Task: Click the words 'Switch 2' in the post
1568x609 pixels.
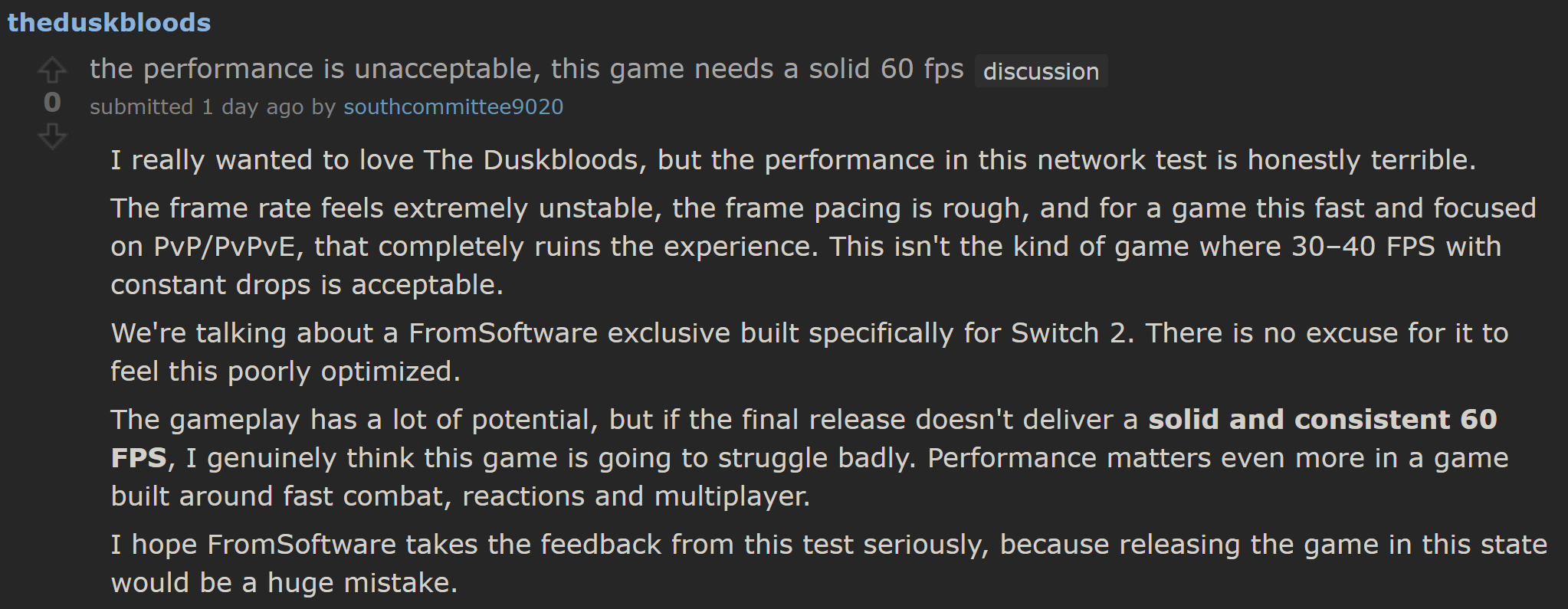Action: pyautogui.click(x=1071, y=333)
